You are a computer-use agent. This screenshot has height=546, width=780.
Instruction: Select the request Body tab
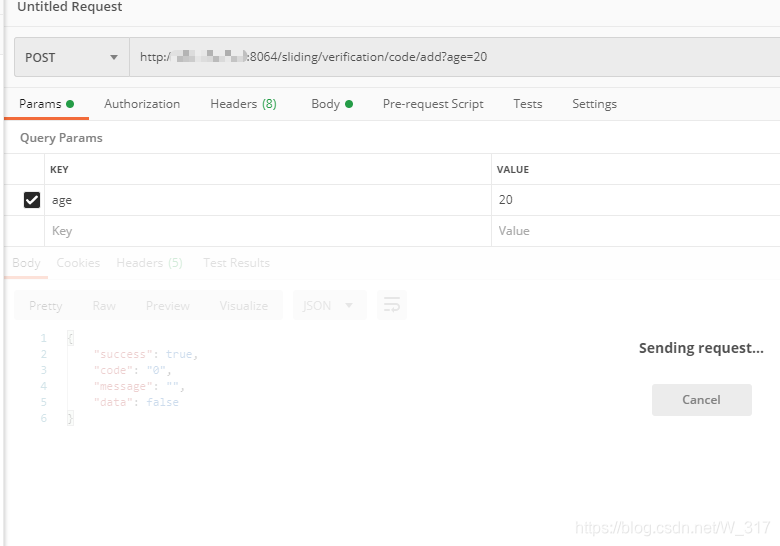(332, 104)
